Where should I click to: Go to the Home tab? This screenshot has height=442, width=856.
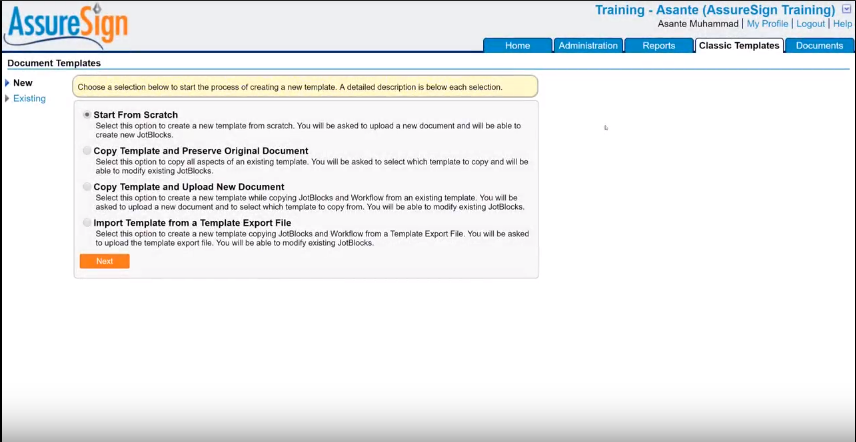[x=517, y=45]
